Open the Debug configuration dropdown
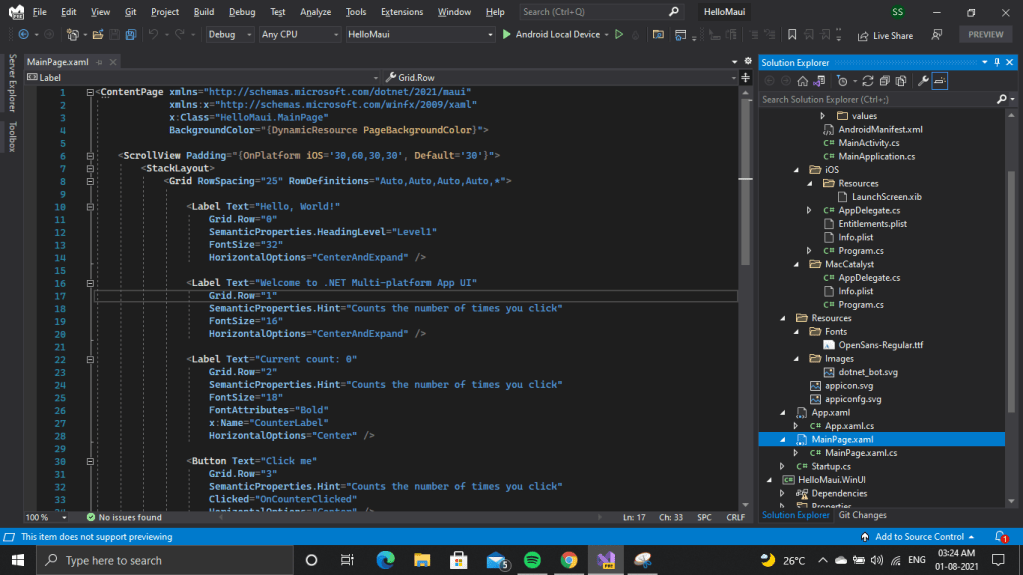 tap(229, 35)
